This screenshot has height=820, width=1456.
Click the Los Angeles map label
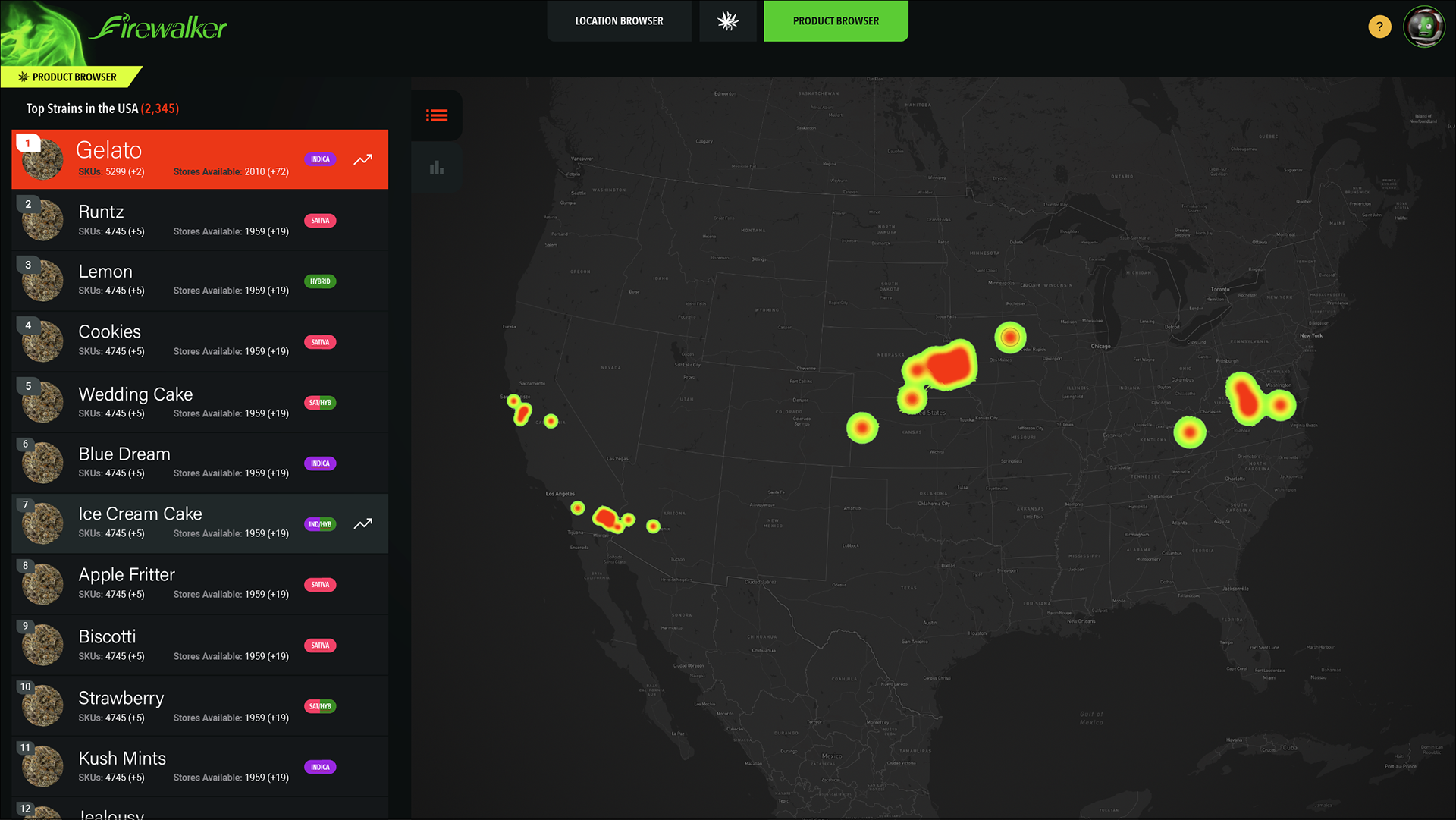pyautogui.click(x=560, y=494)
